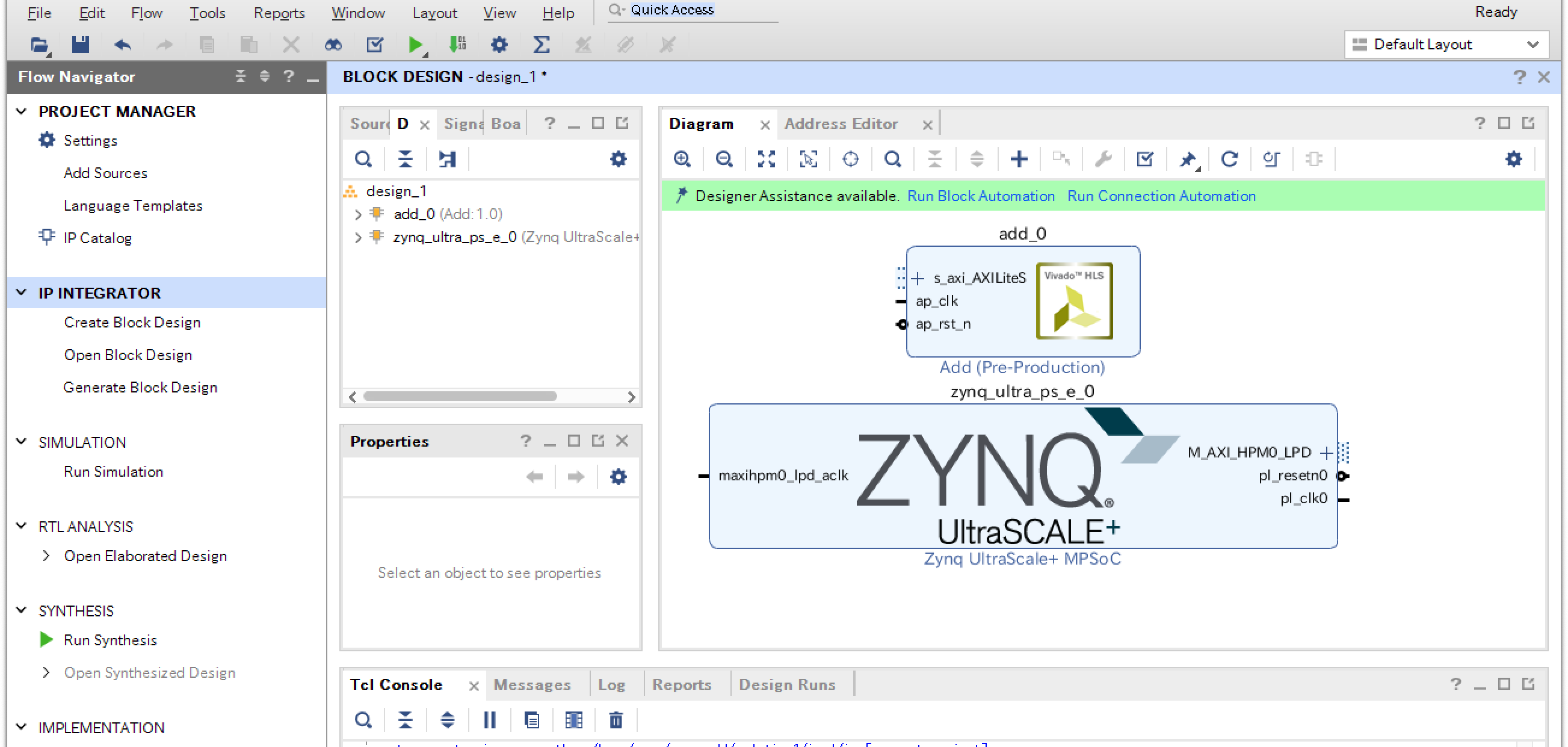Click the Tcl Console pause output icon
Viewport: 1568px width, 747px height.
pyautogui.click(x=489, y=720)
